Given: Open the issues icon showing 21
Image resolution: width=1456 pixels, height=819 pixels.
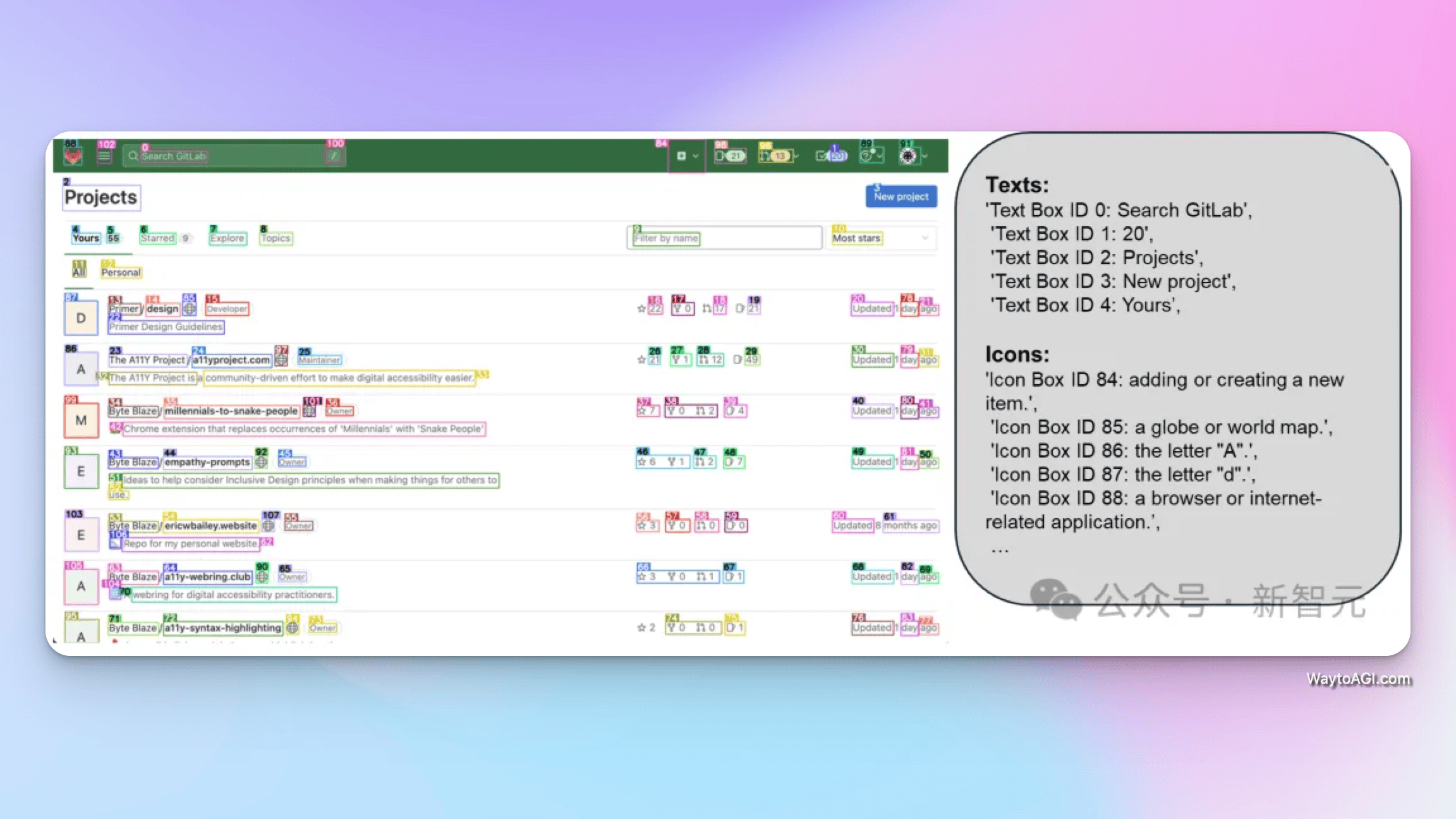Looking at the screenshot, I should coord(731,156).
